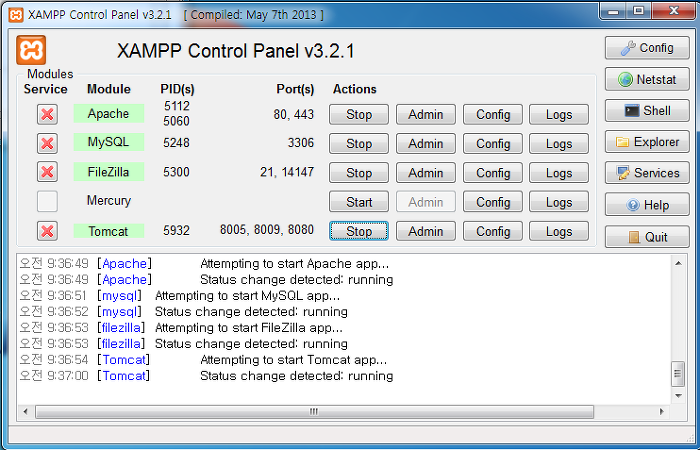Screen dimensions: 700x450
Task: Open Apache Config menu
Action: [493, 115]
